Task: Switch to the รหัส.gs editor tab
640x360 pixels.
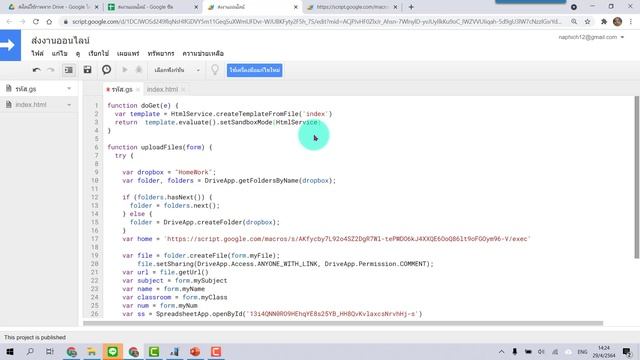Action: tap(122, 89)
